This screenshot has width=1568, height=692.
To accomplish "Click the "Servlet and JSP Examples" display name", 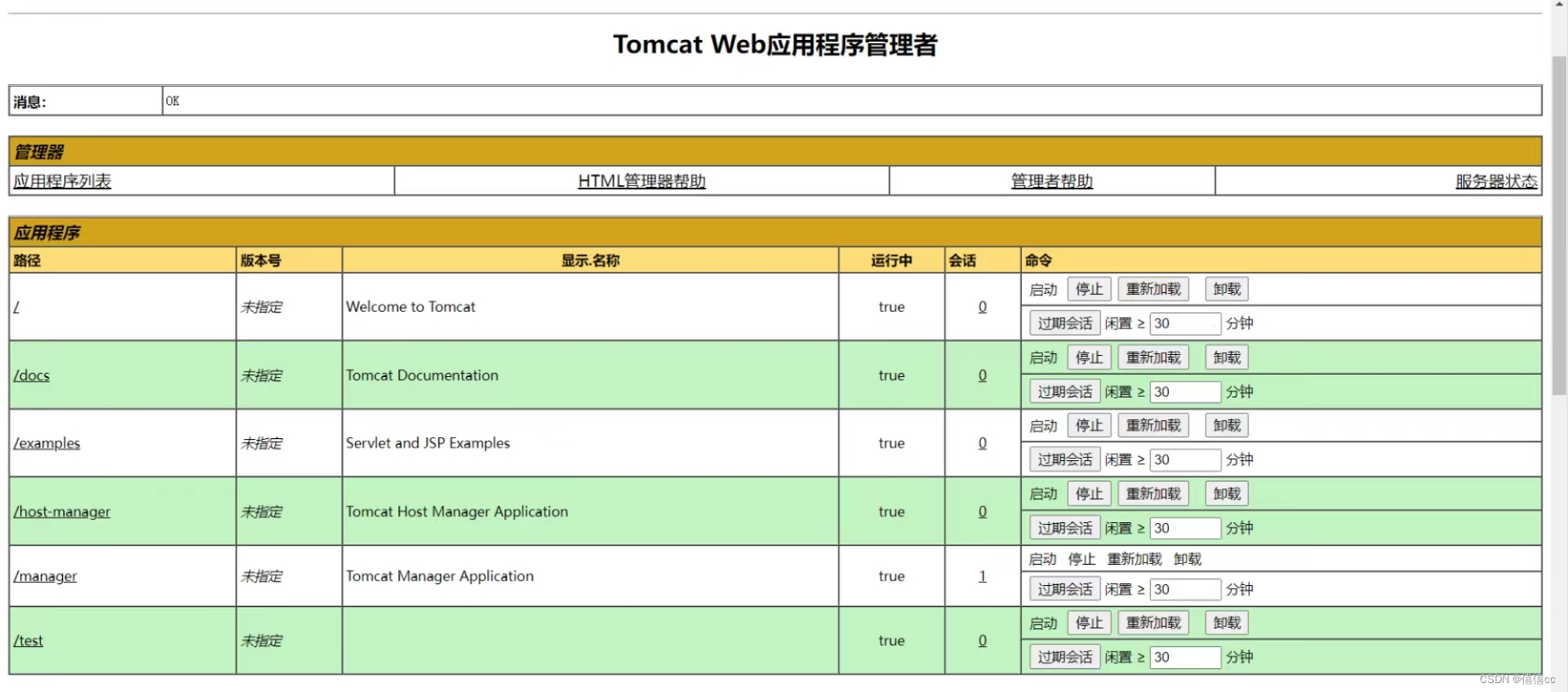I will 428,443.
